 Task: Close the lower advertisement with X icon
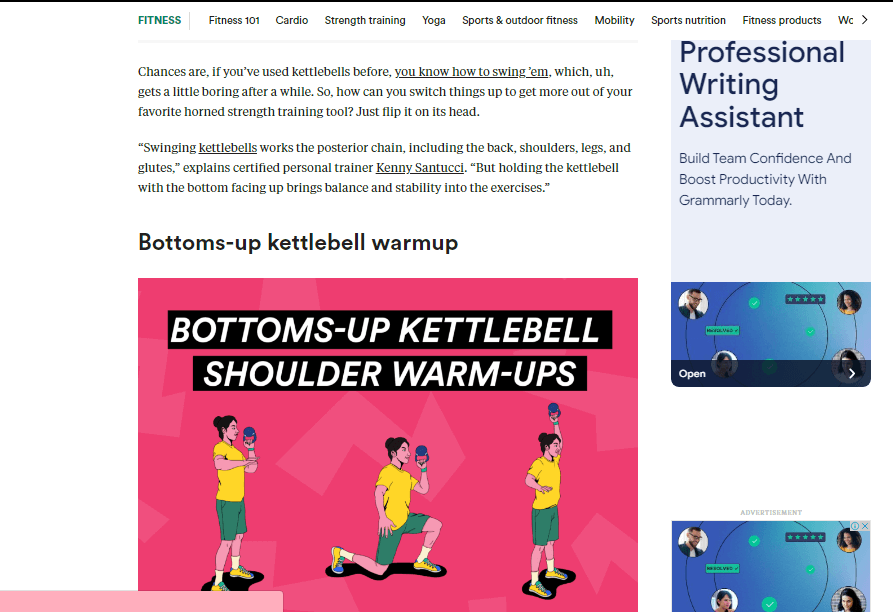coord(865,526)
